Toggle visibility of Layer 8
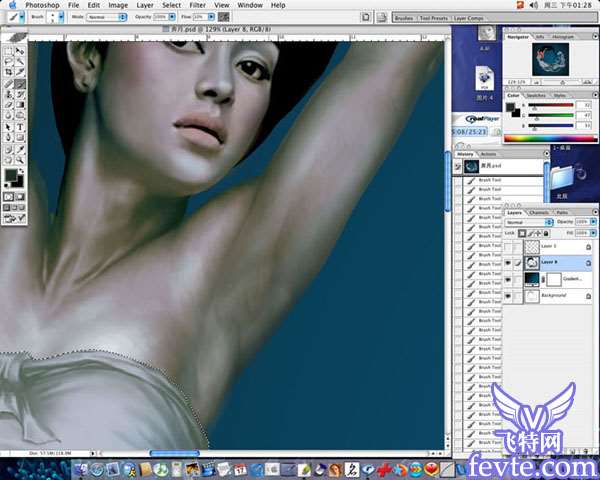Image resolution: width=600 pixels, height=480 pixels. pos(508,262)
